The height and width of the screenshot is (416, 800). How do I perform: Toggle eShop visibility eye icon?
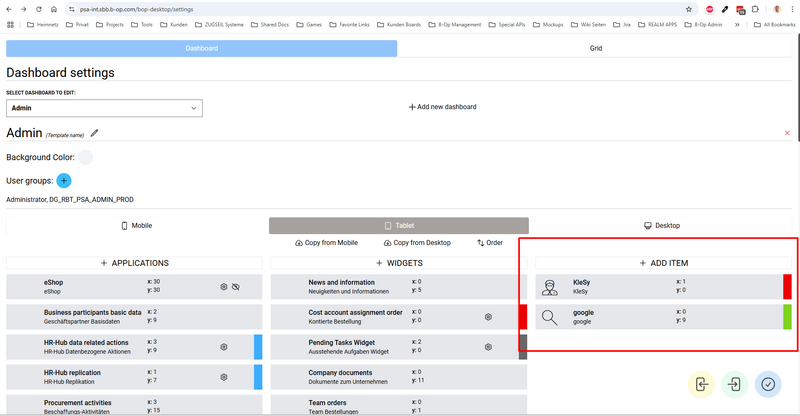pyautogui.click(x=237, y=287)
